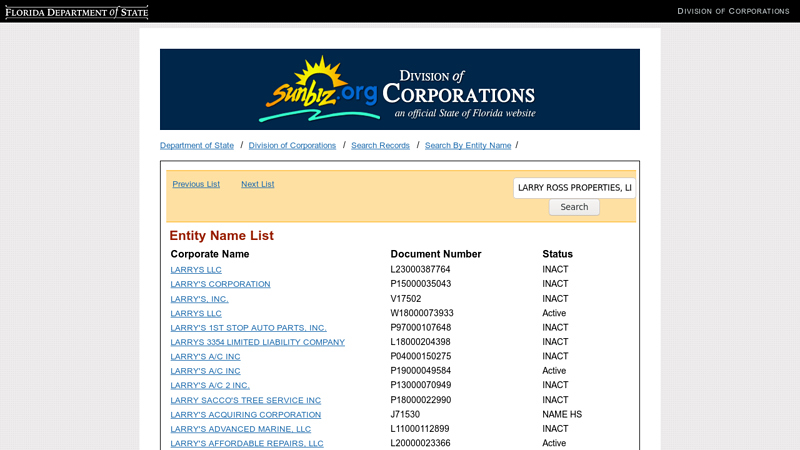Click the NAME HS status
This screenshot has height=450, width=800.
tap(562, 414)
